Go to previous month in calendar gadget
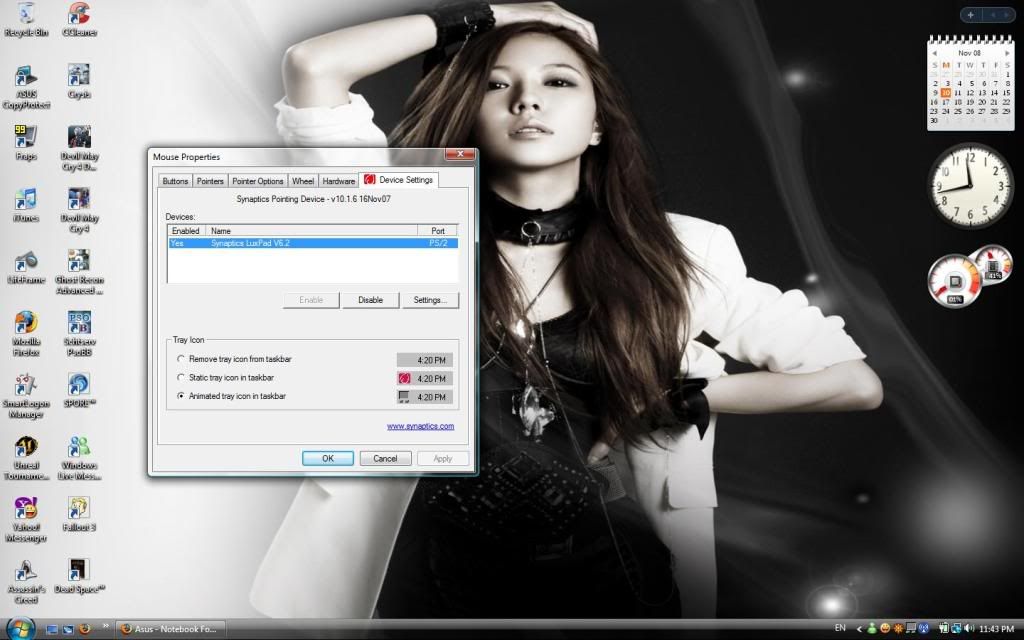 coord(935,53)
